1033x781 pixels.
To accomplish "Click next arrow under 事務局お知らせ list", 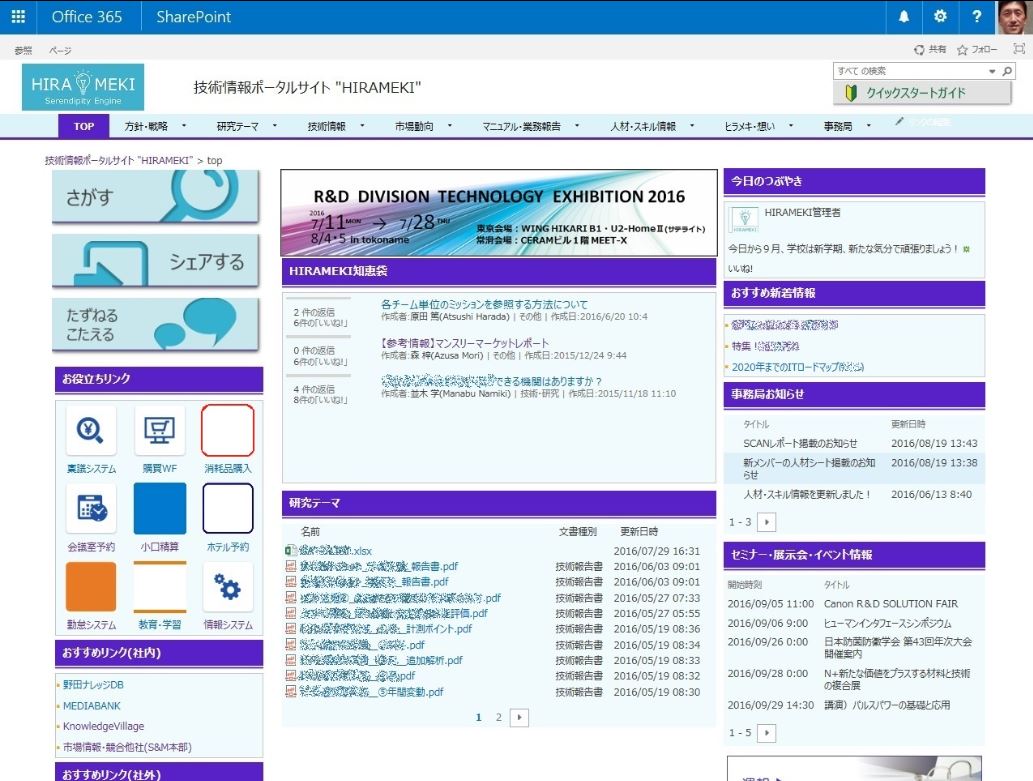I will point(766,522).
